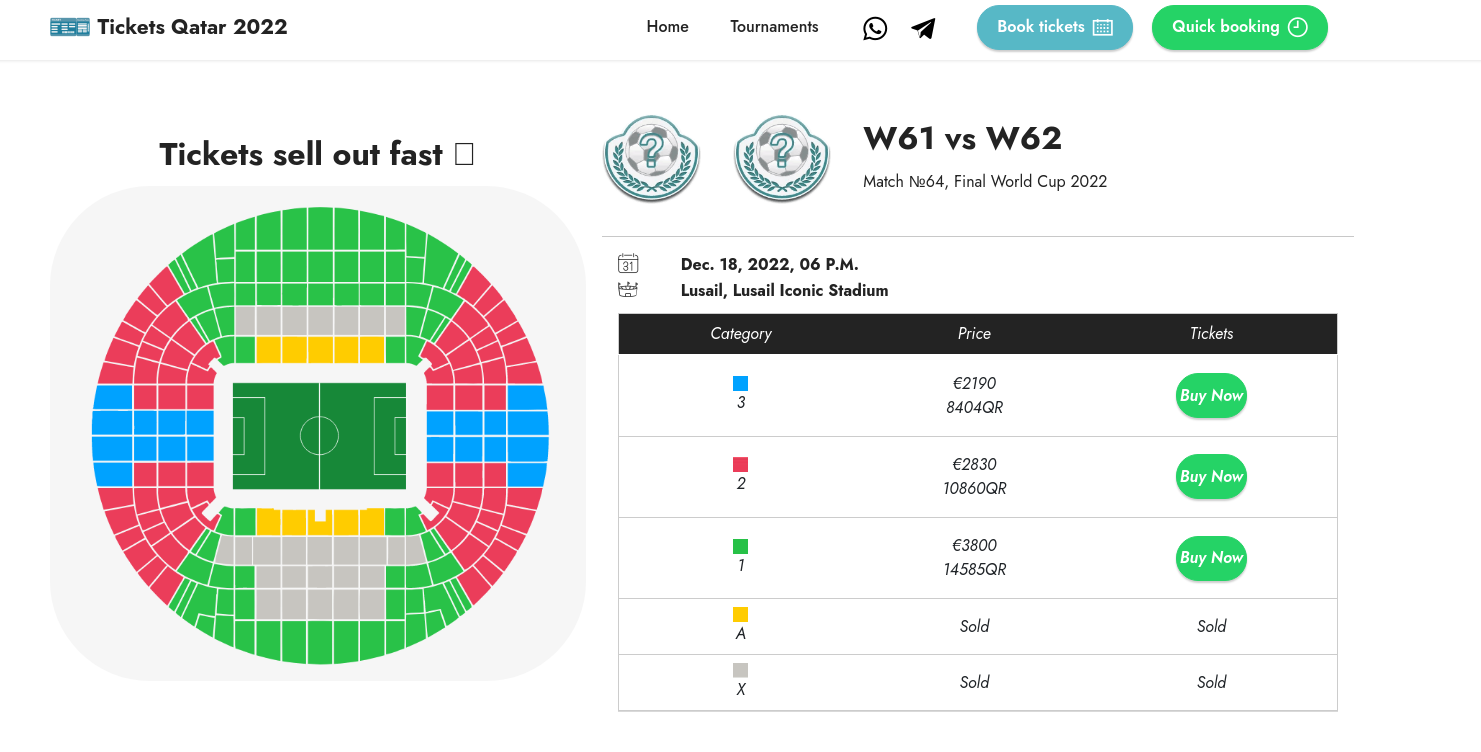
Task: Click the Telegram paper plane icon
Action: pyautogui.click(x=924, y=28)
